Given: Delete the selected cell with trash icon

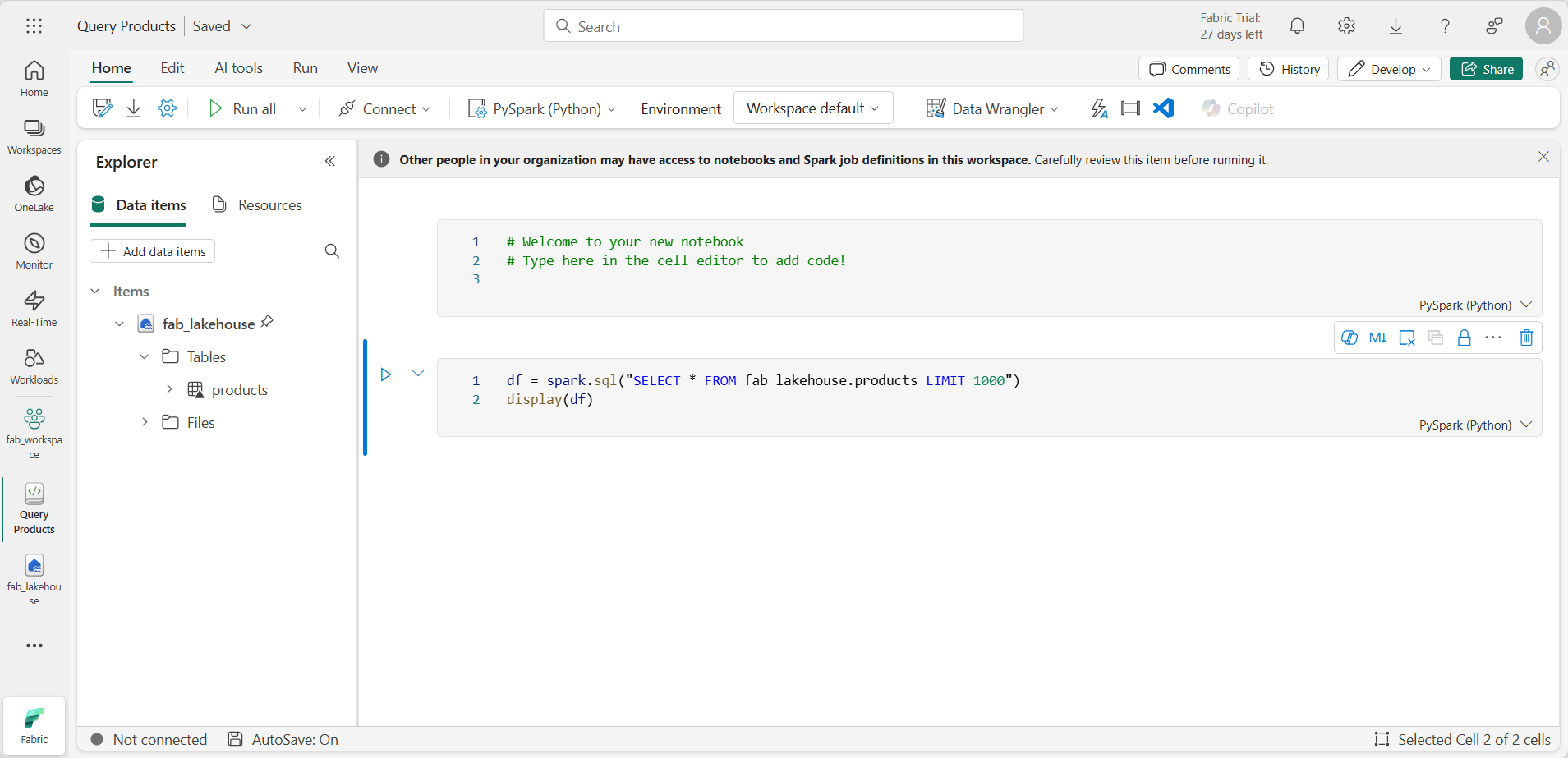Looking at the screenshot, I should (1525, 338).
